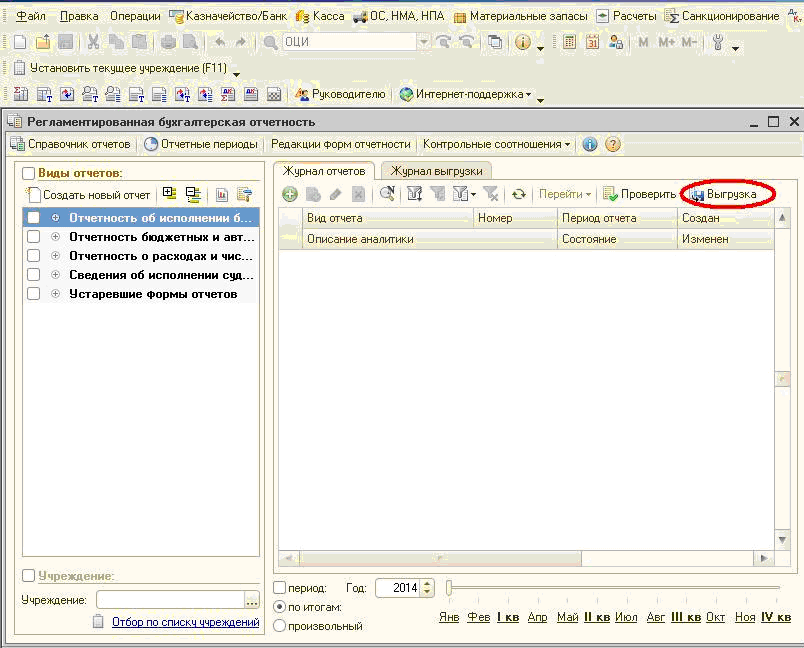Image resolution: width=804 pixels, height=648 pixels.
Task: Open the Контрольные соотношения dropdown
Action: point(496,145)
